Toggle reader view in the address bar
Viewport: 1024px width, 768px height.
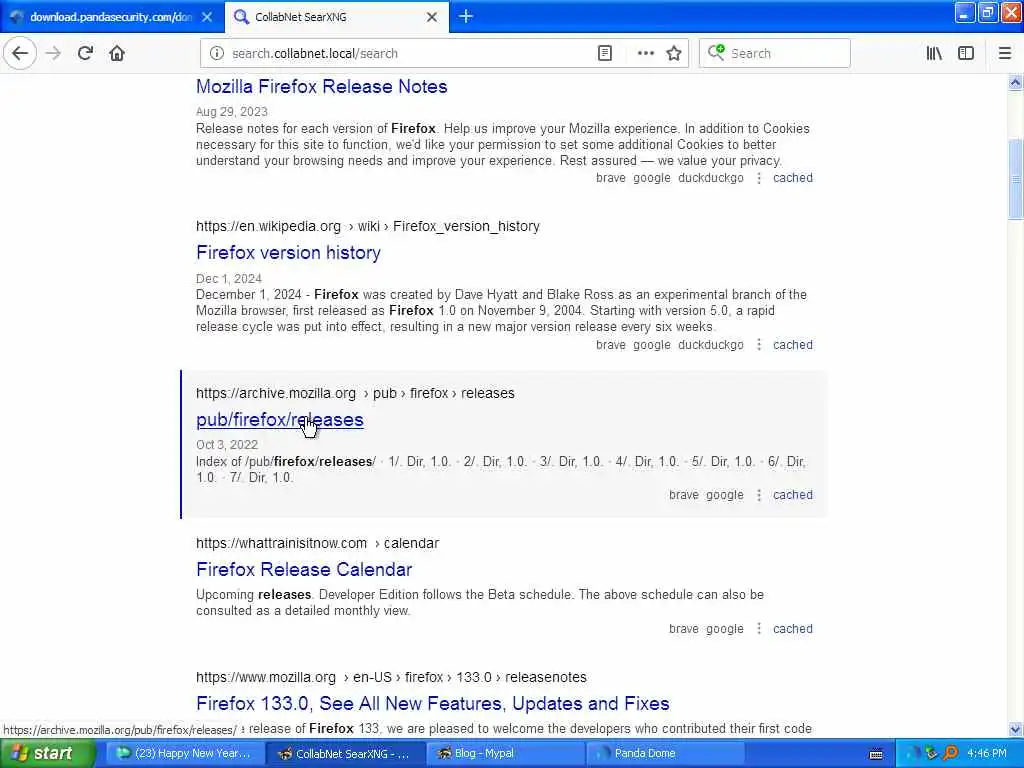[605, 53]
